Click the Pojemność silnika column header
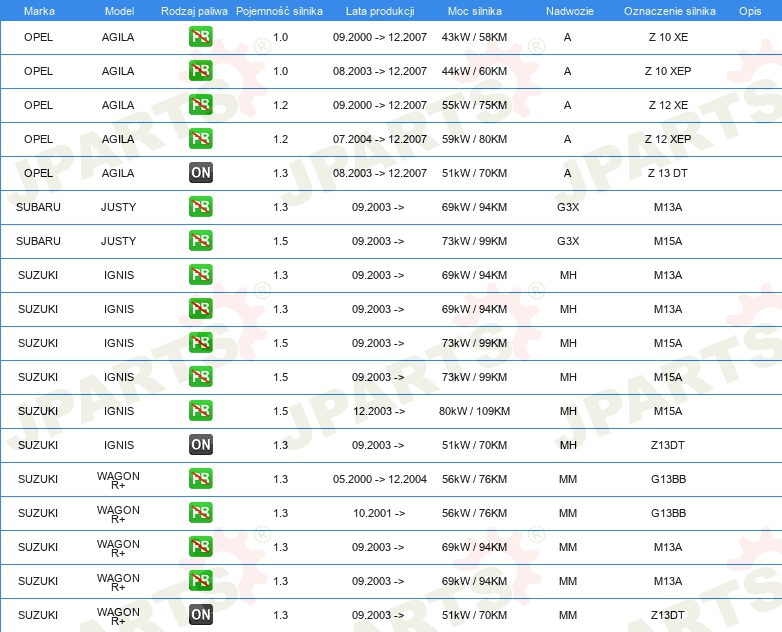 [279, 11]
